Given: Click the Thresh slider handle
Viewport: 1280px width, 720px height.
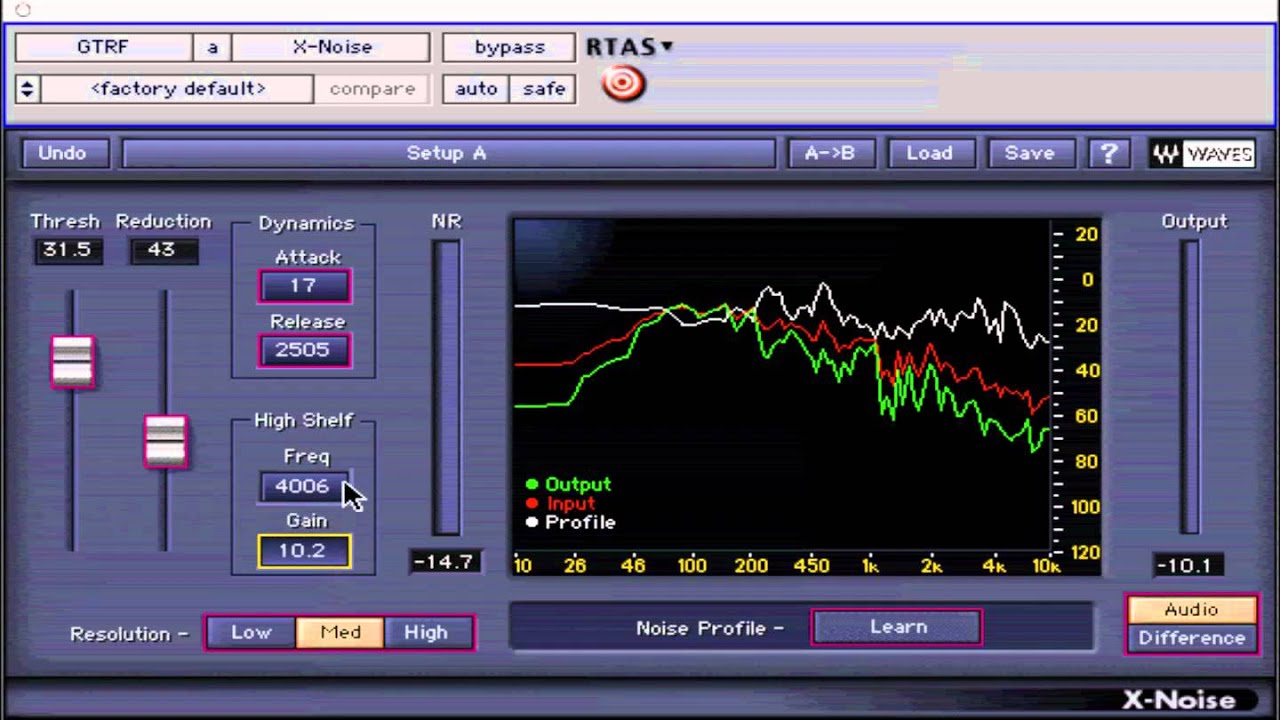Looking at the screenshot, I should coord(72,361).
